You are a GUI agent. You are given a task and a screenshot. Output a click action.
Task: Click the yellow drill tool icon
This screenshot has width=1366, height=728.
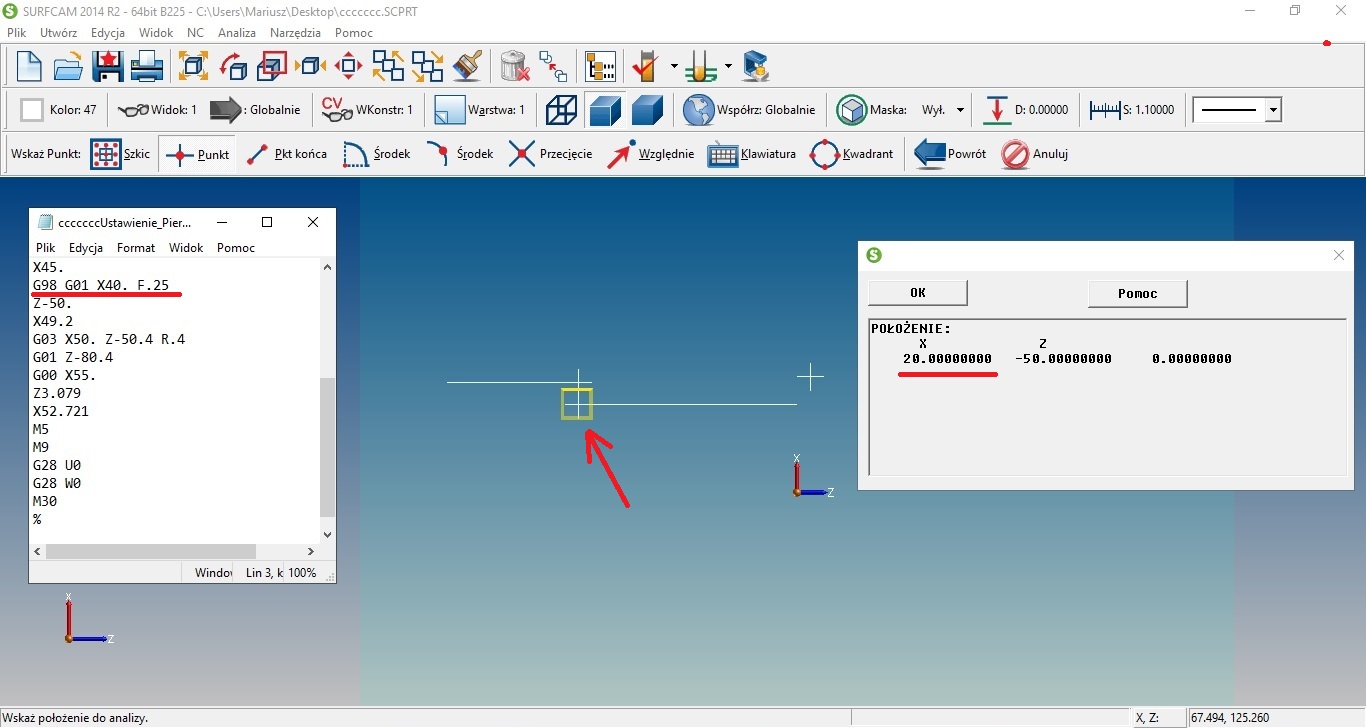[x=702, y=67]
